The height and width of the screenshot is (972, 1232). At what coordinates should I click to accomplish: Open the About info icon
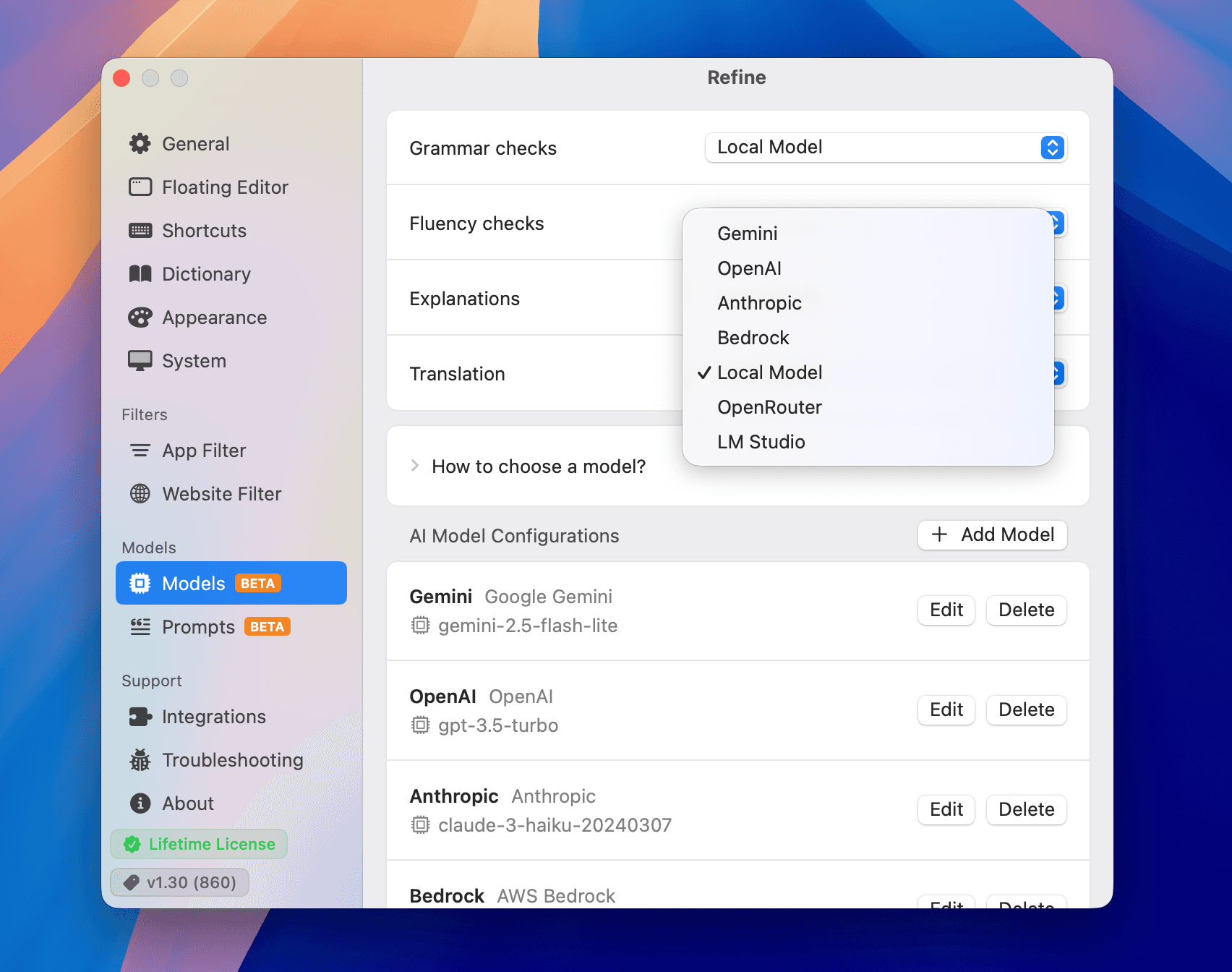(x=140, y=803)
